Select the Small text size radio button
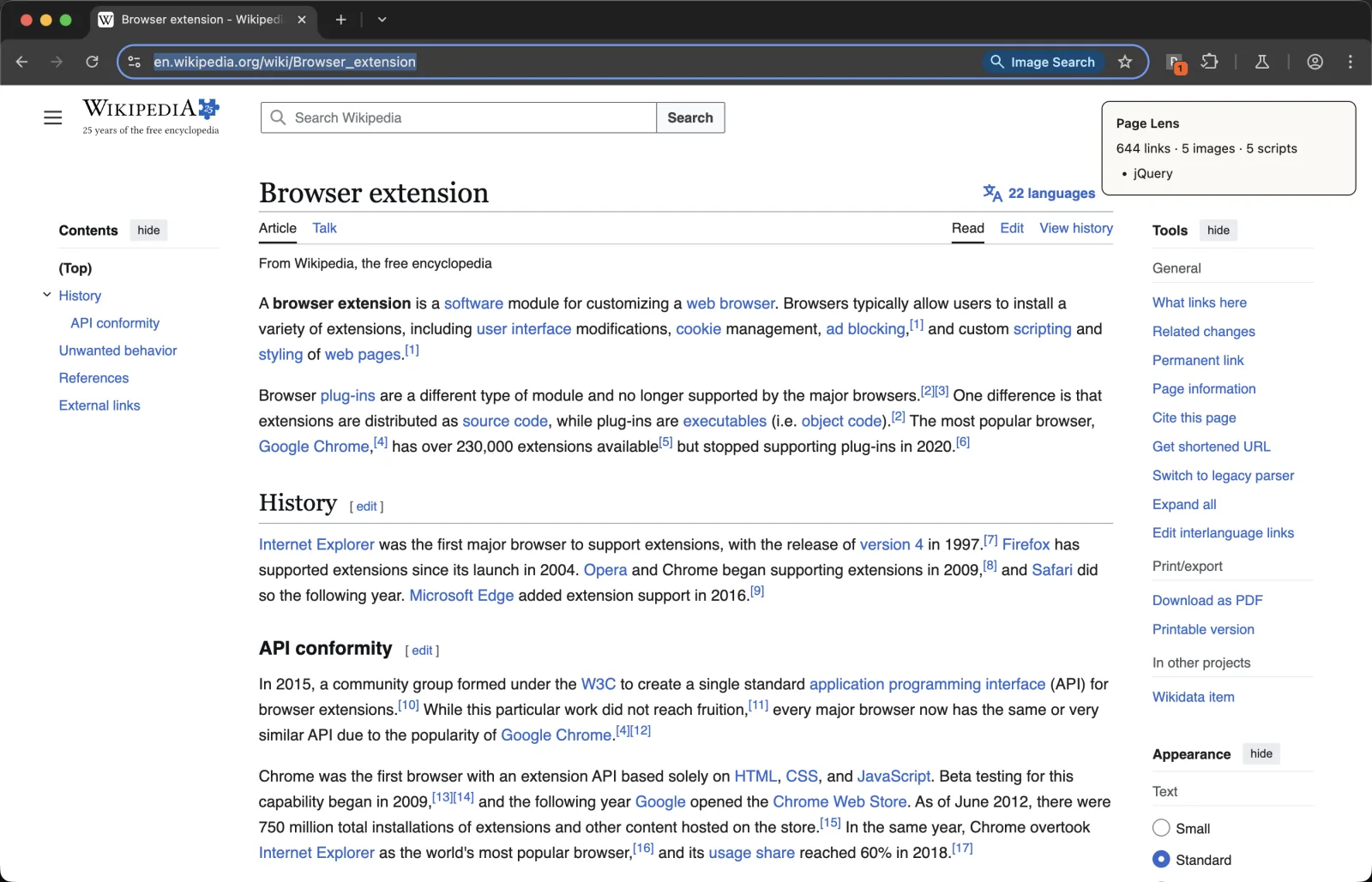The image size is (1372, 882). 1161,828
